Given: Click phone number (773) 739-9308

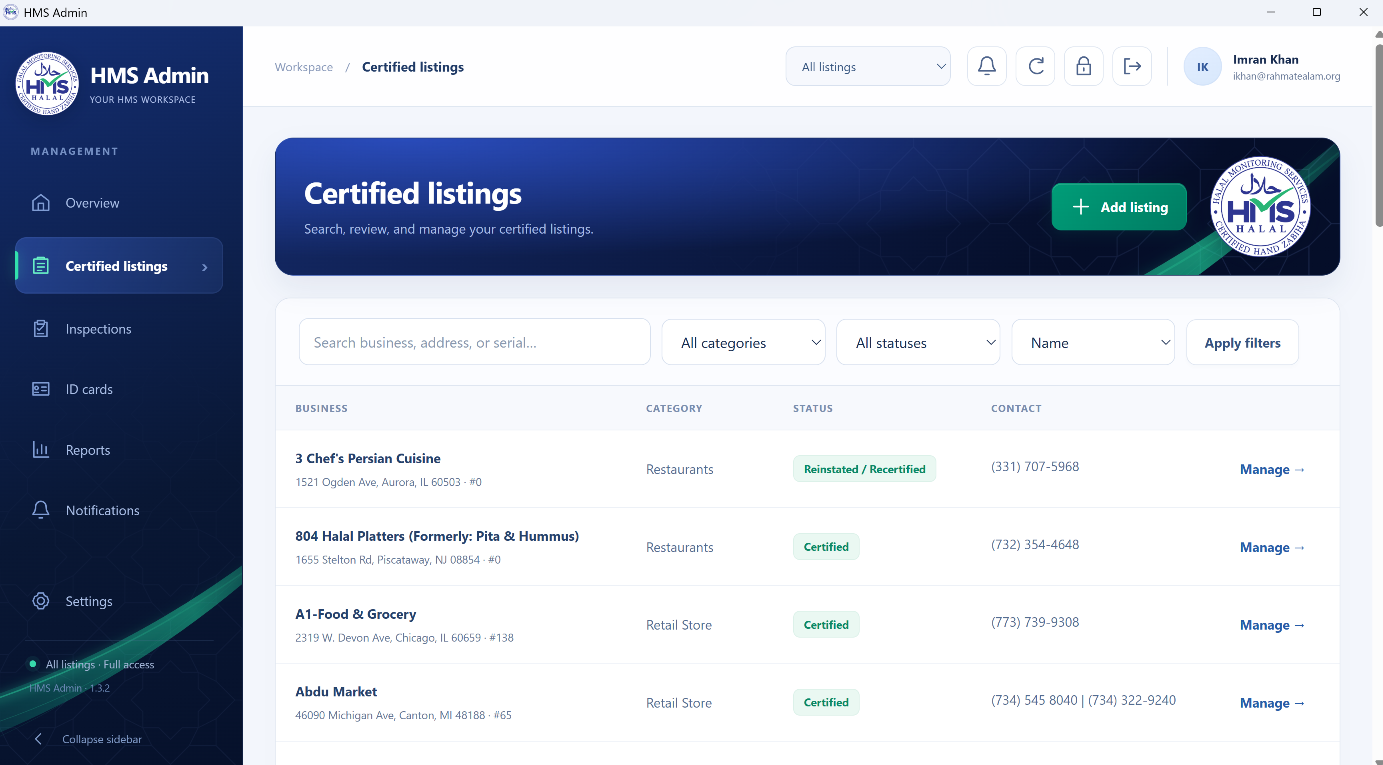Looking at the screenshot, I should coord(1035,622).
